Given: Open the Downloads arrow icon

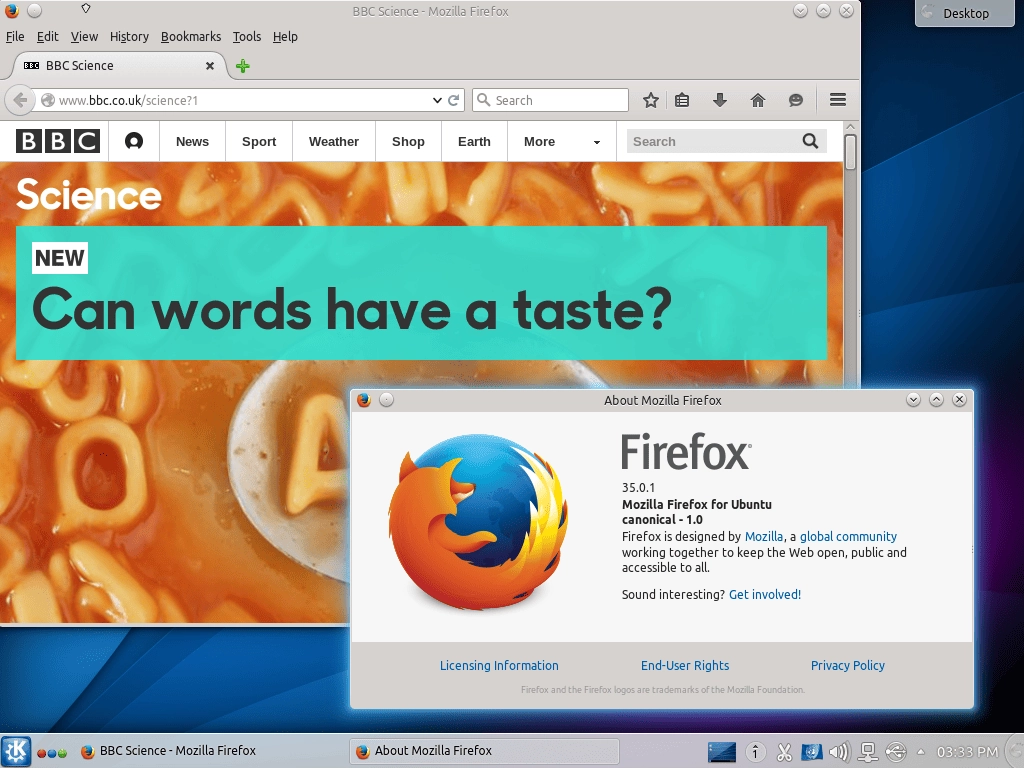Looking at the screenshot, I should tap(720, 100).
